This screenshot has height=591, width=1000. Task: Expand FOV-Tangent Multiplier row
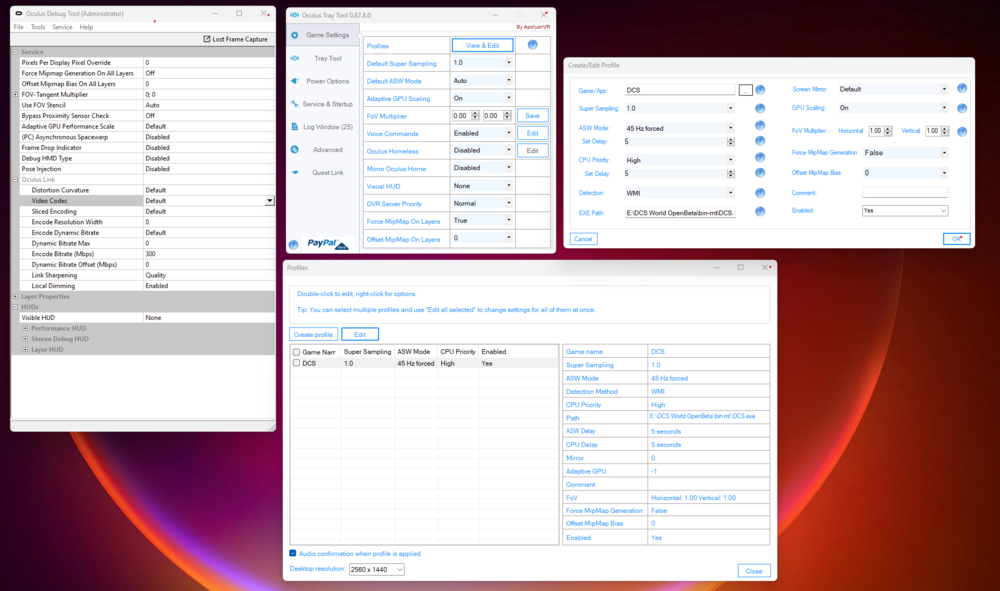click(x=15, y=94)
